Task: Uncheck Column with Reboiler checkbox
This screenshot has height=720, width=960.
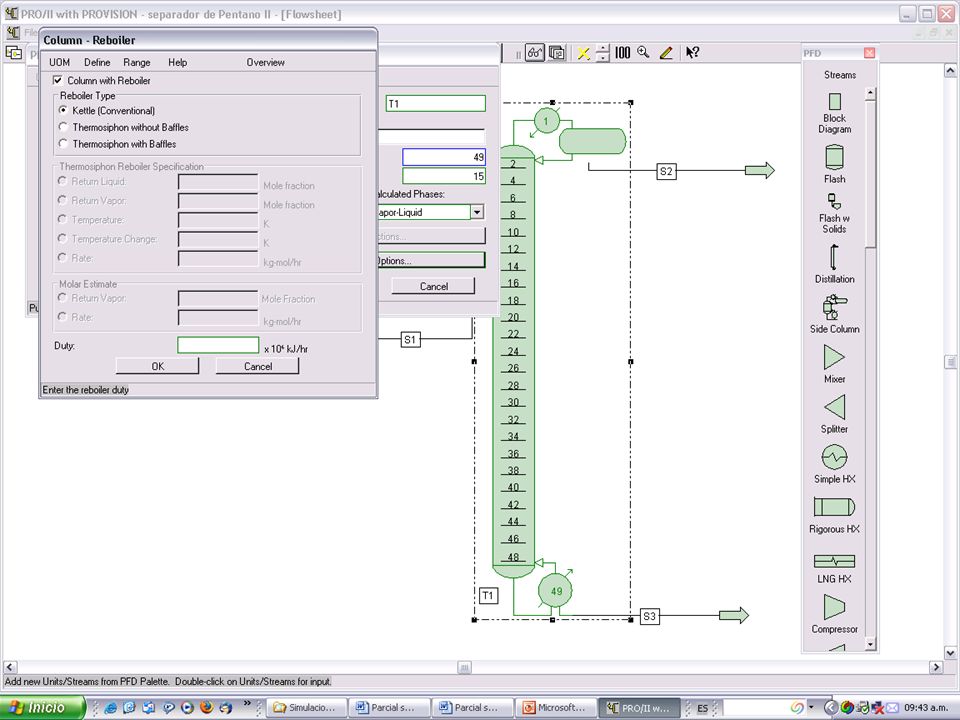Action: coord(58,80)
